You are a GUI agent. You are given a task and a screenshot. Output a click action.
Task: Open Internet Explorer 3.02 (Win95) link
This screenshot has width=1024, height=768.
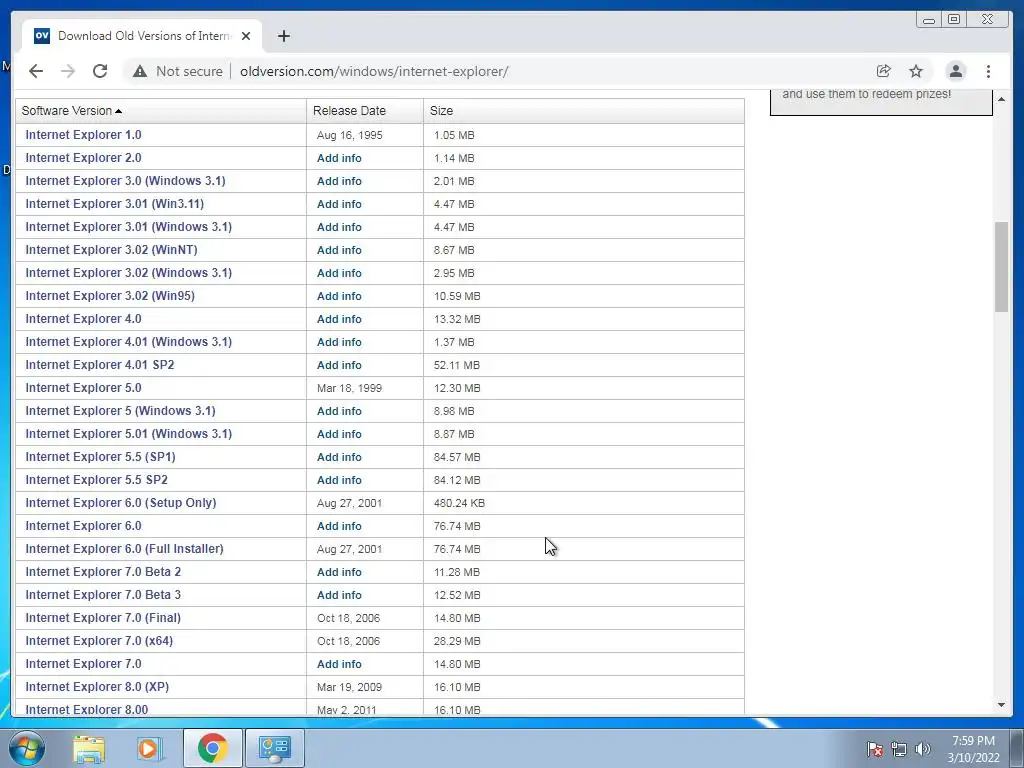(x=110, y=295)
